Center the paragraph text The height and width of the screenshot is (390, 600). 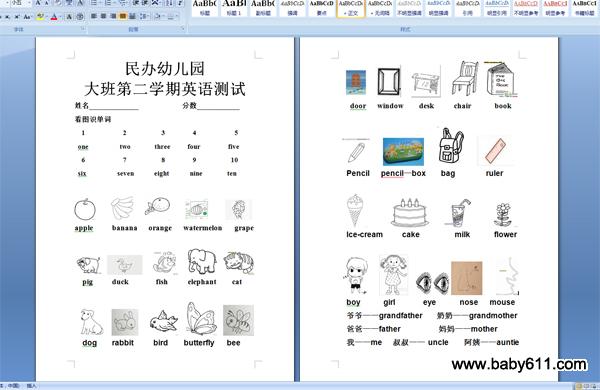point(103,16)
